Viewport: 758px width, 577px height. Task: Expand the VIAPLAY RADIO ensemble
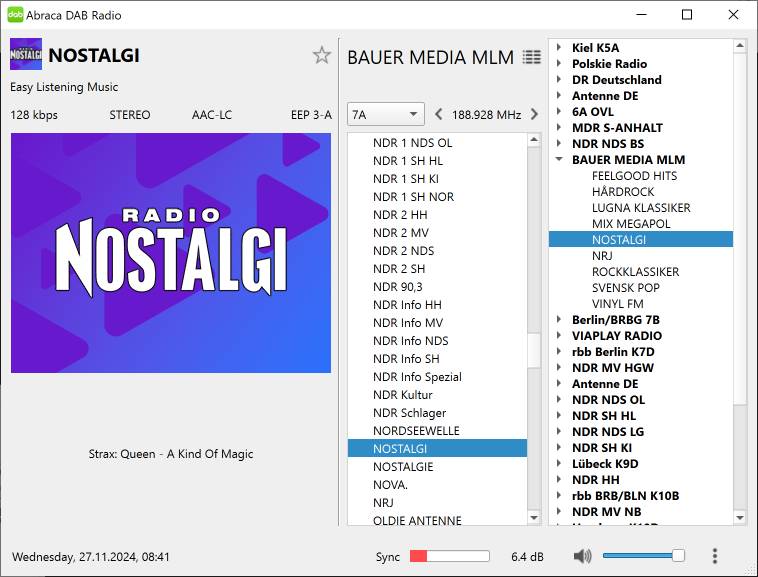[x=559, y=336]
